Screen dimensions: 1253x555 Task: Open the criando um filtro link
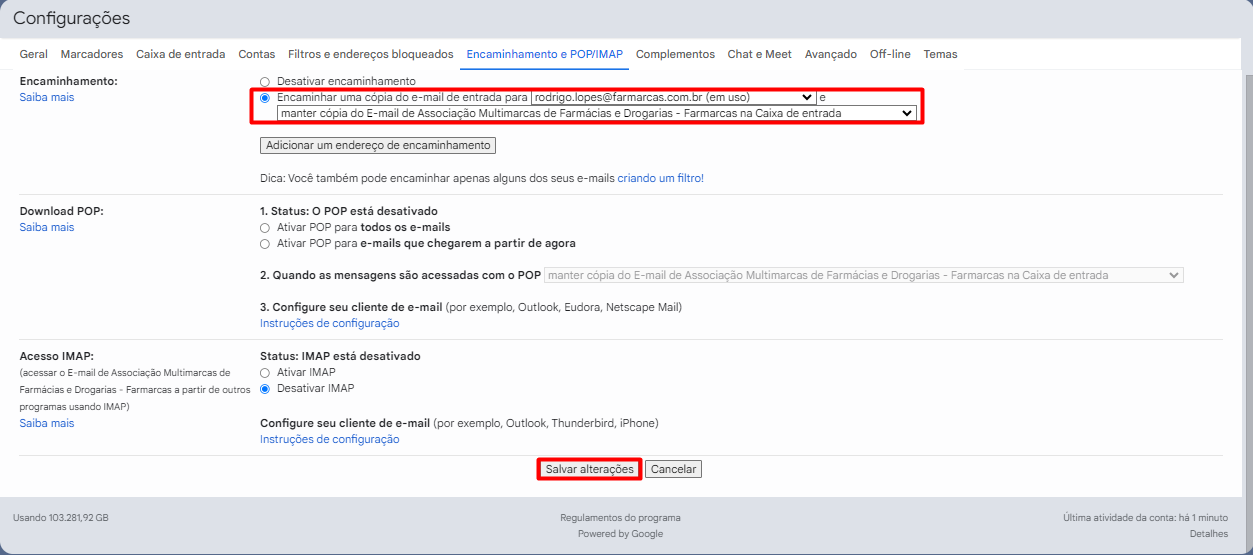660,178
